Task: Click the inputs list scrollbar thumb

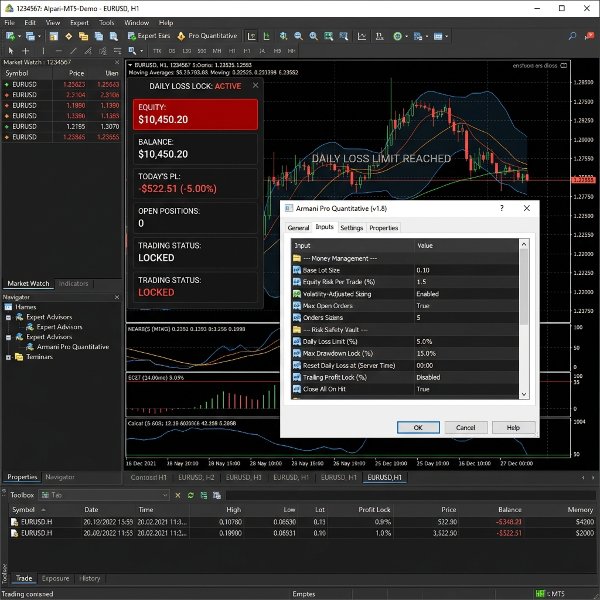Action: click(x=523, y=287)
